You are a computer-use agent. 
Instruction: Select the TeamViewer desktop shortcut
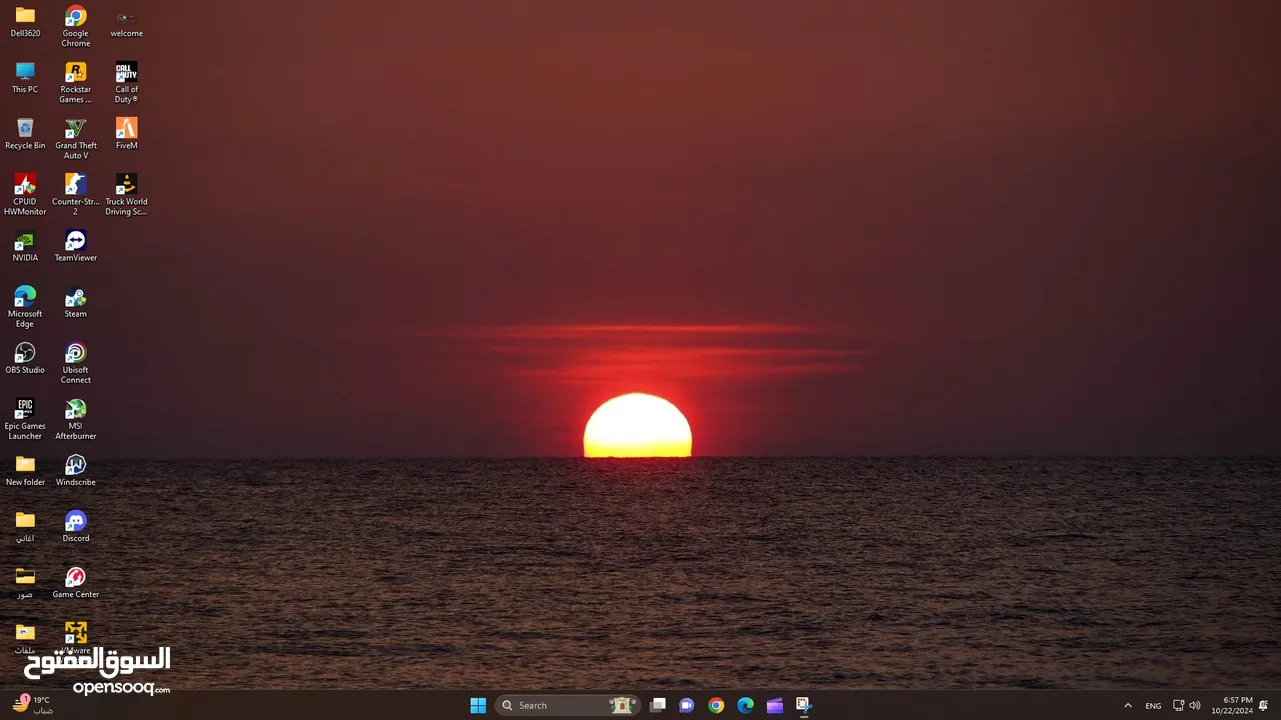(x=76, y=246)
